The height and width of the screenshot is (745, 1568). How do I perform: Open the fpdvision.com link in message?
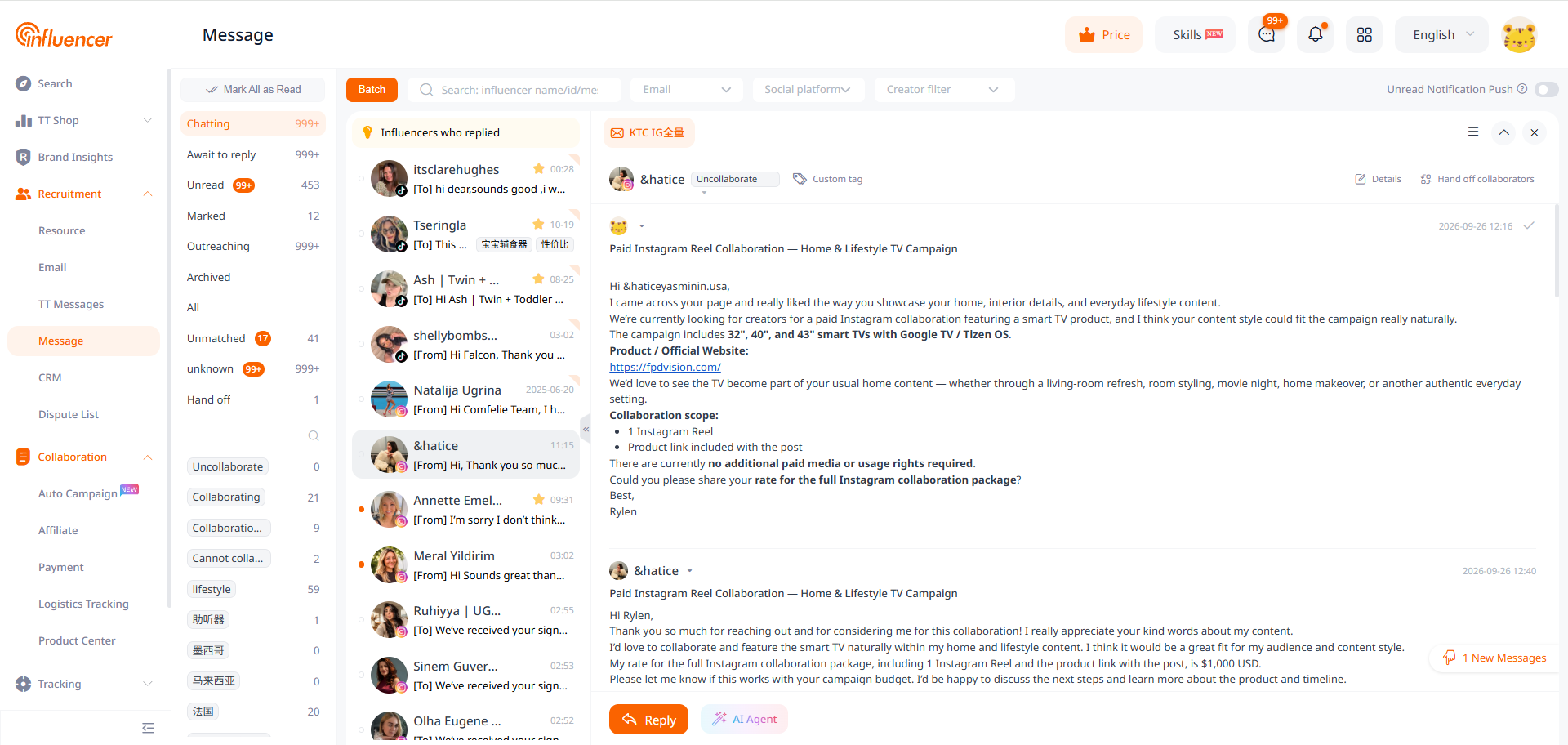pyautogui.click(x=665, y=367)
